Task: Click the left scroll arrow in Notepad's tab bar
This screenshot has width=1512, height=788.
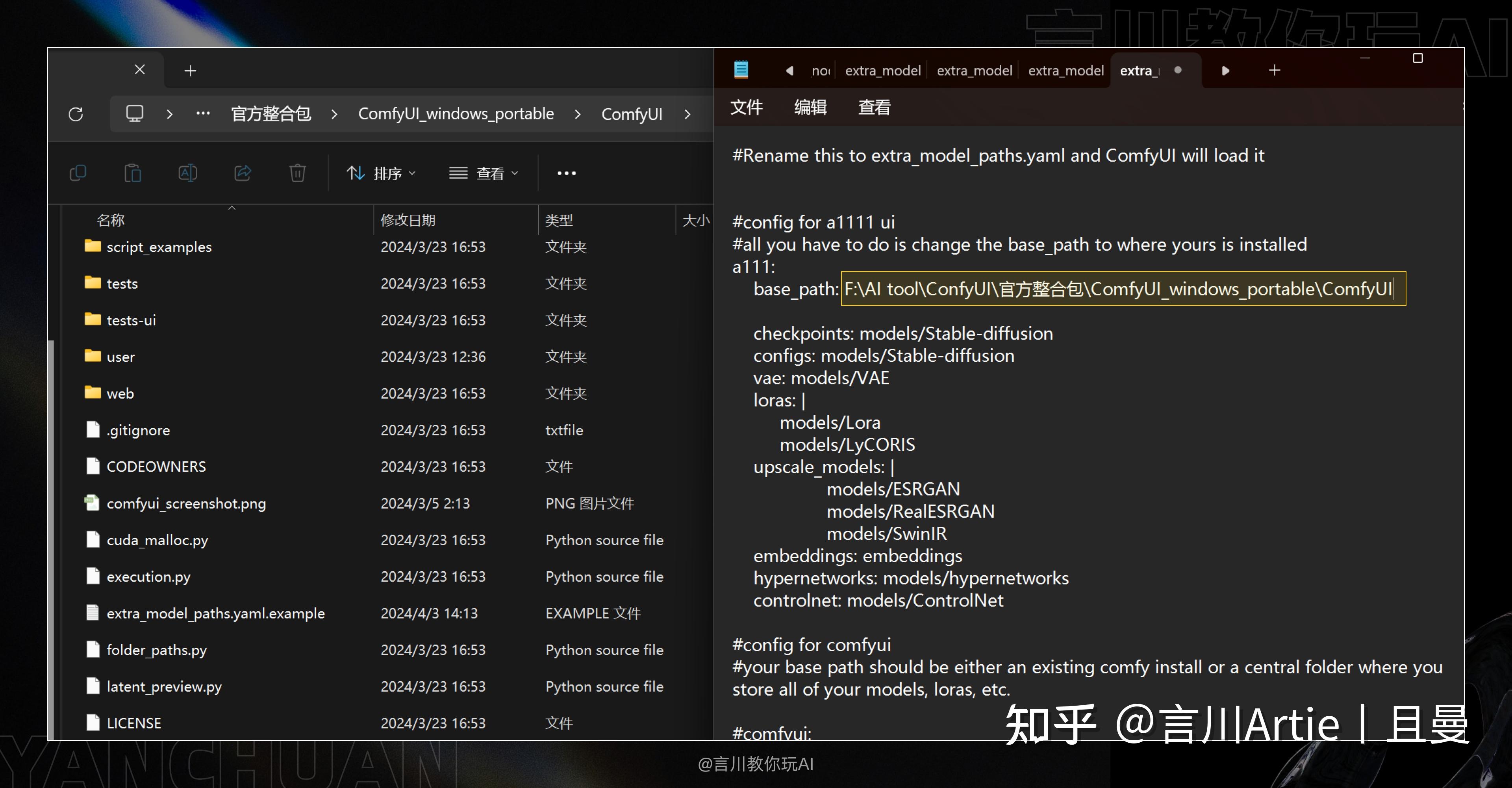Action: coord(789,70)
